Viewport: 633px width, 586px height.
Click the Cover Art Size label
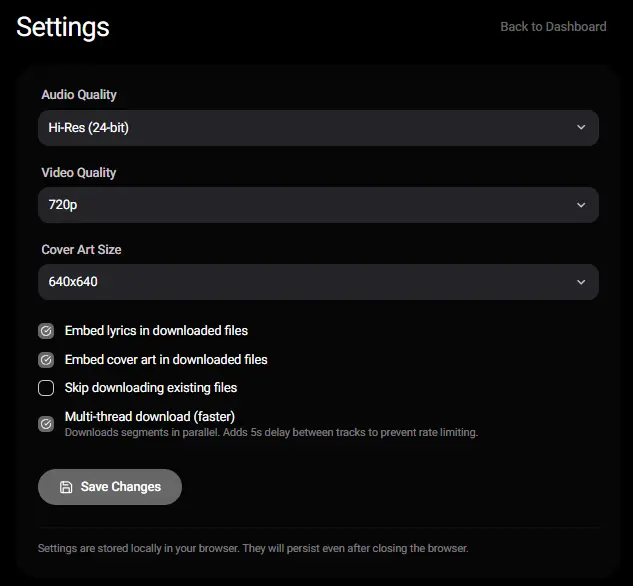81,249
